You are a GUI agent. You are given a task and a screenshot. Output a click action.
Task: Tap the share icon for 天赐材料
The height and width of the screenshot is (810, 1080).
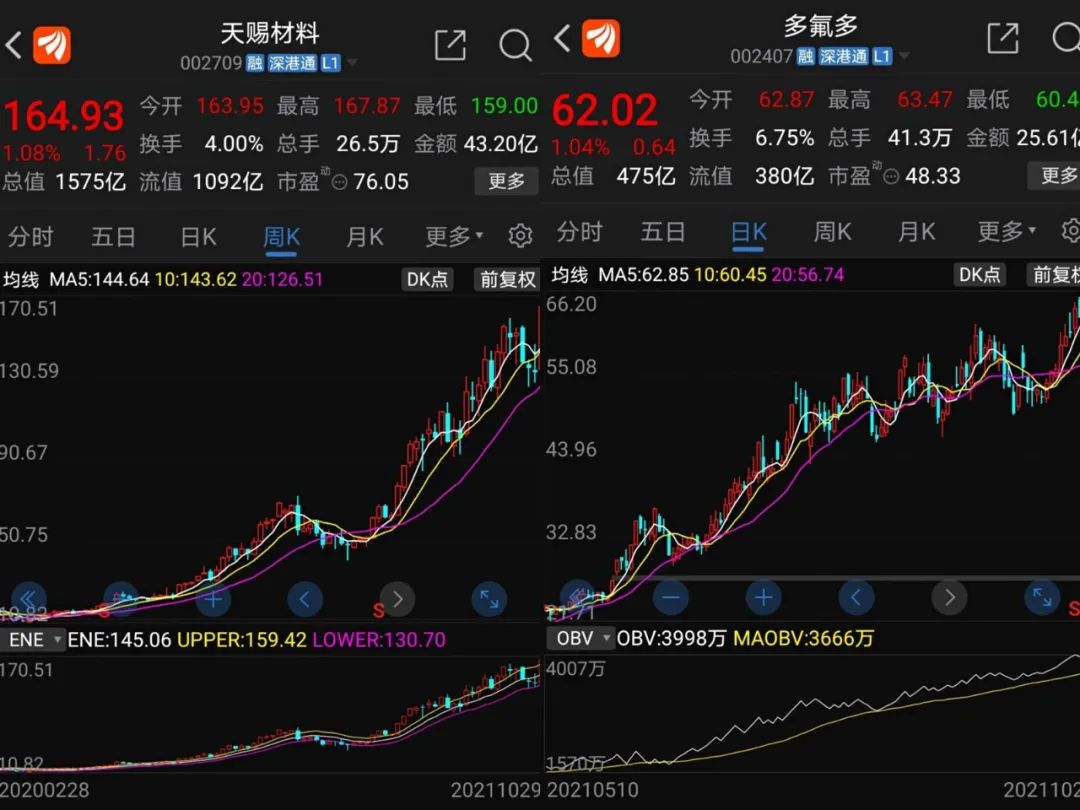(x=450, y=45)
